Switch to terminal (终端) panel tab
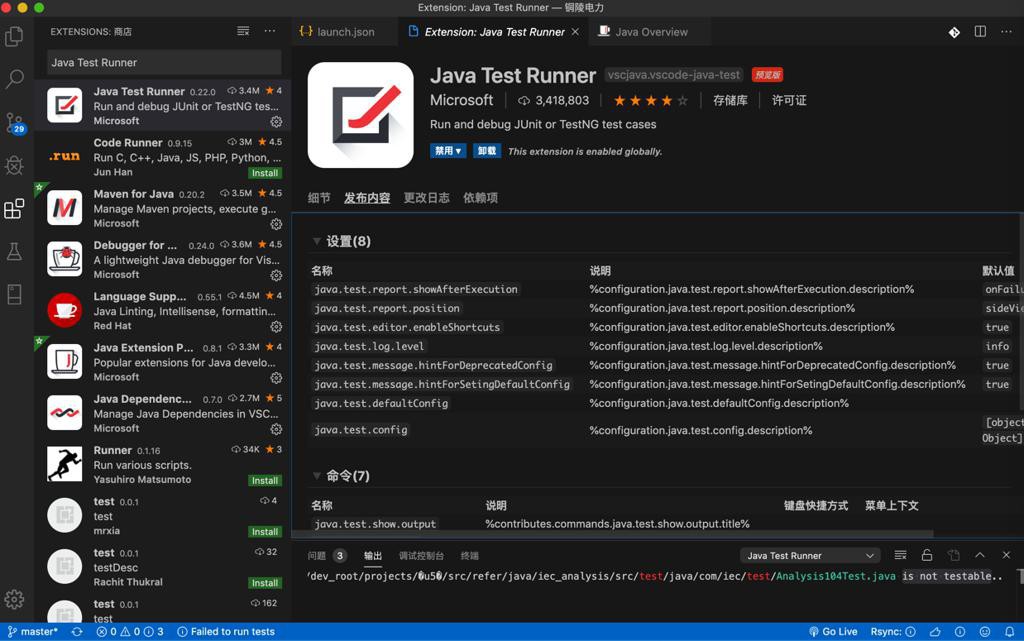1024x641 pixels. click(x=470, y=555)
